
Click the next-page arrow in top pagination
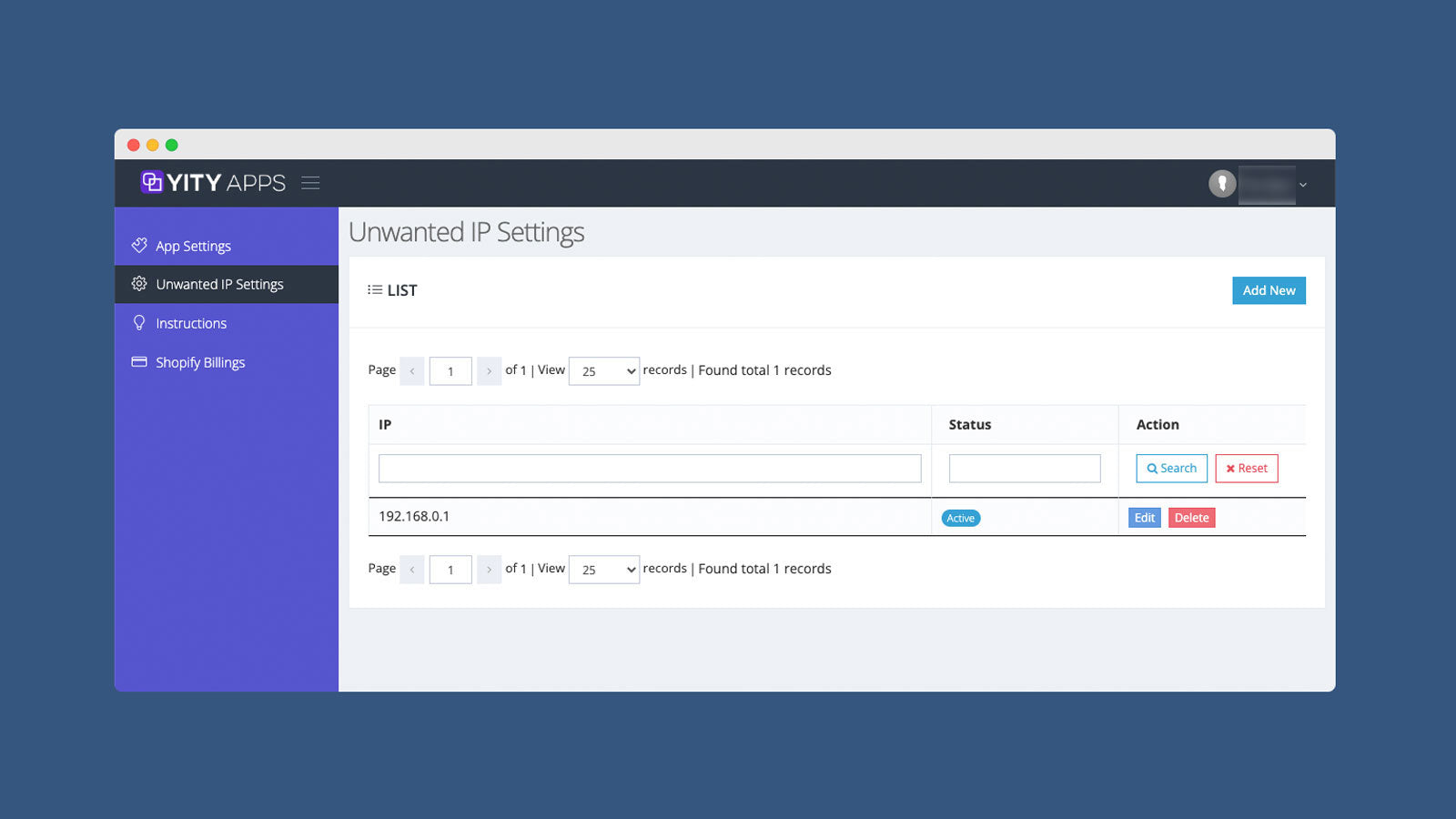[x=489, y=370]
